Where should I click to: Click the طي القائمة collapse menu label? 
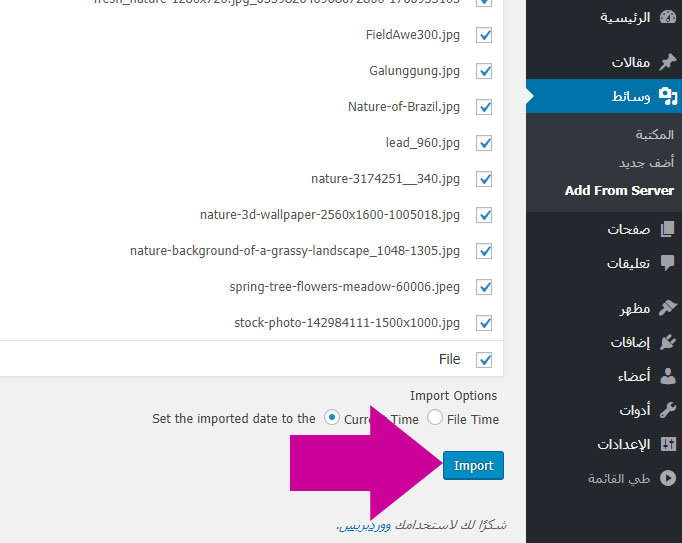[619, 479]
